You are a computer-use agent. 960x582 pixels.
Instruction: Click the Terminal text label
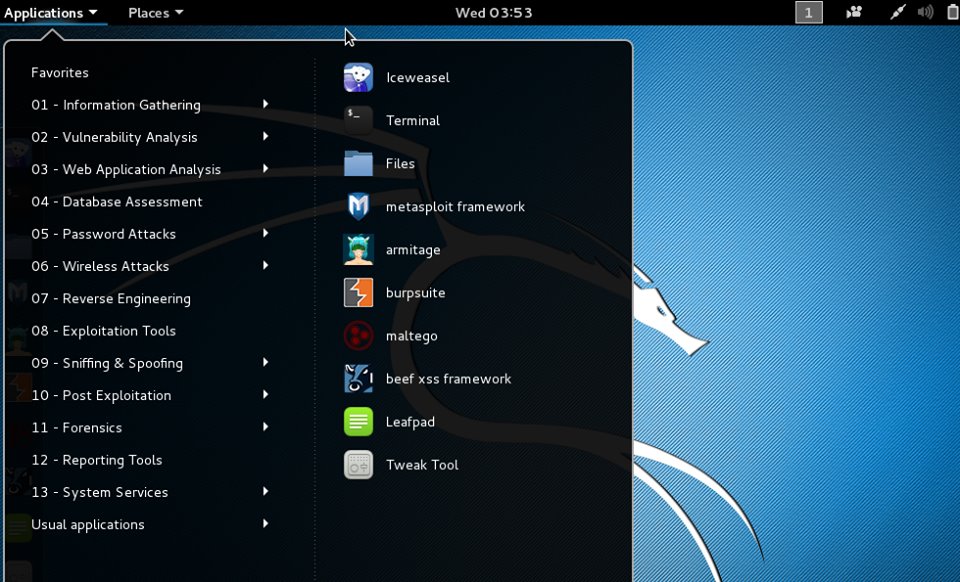click(413, 121)
